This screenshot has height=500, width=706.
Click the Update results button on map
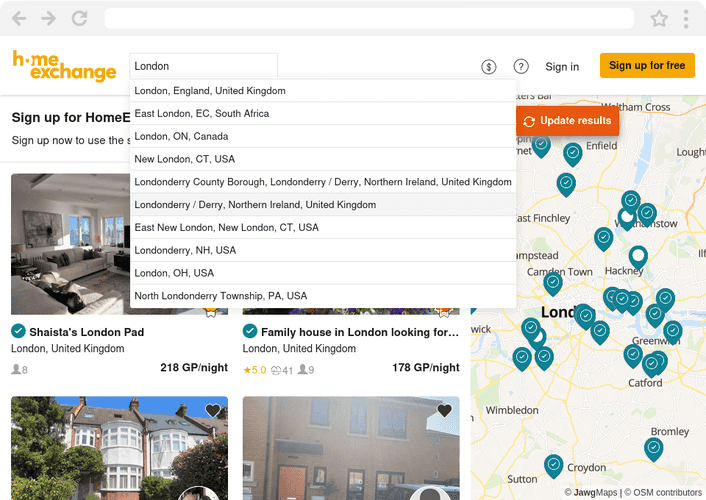567,121
